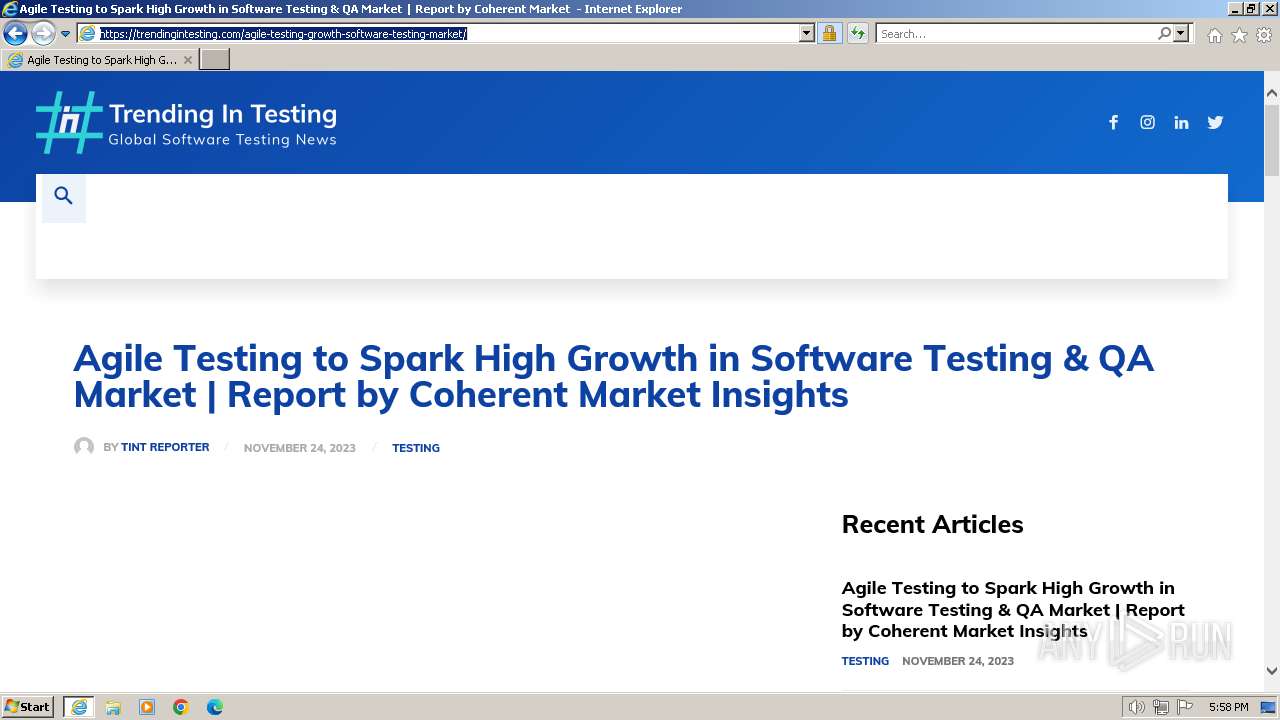Launch Microsoft Edge from the taskbar
1280x720 pixels.
(x=215, y=707)
